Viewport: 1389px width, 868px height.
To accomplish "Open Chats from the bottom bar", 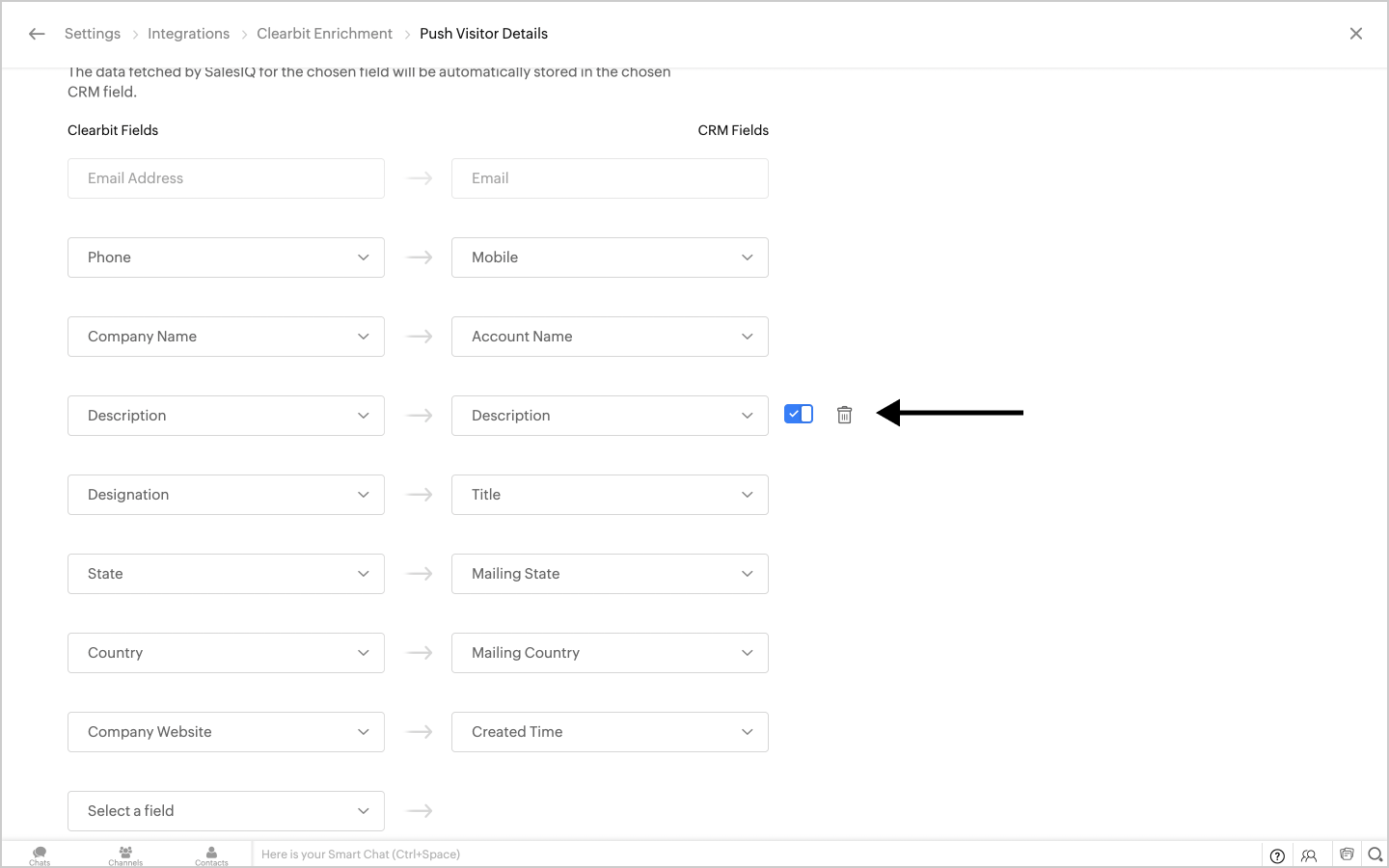I will tap(40, 854).
